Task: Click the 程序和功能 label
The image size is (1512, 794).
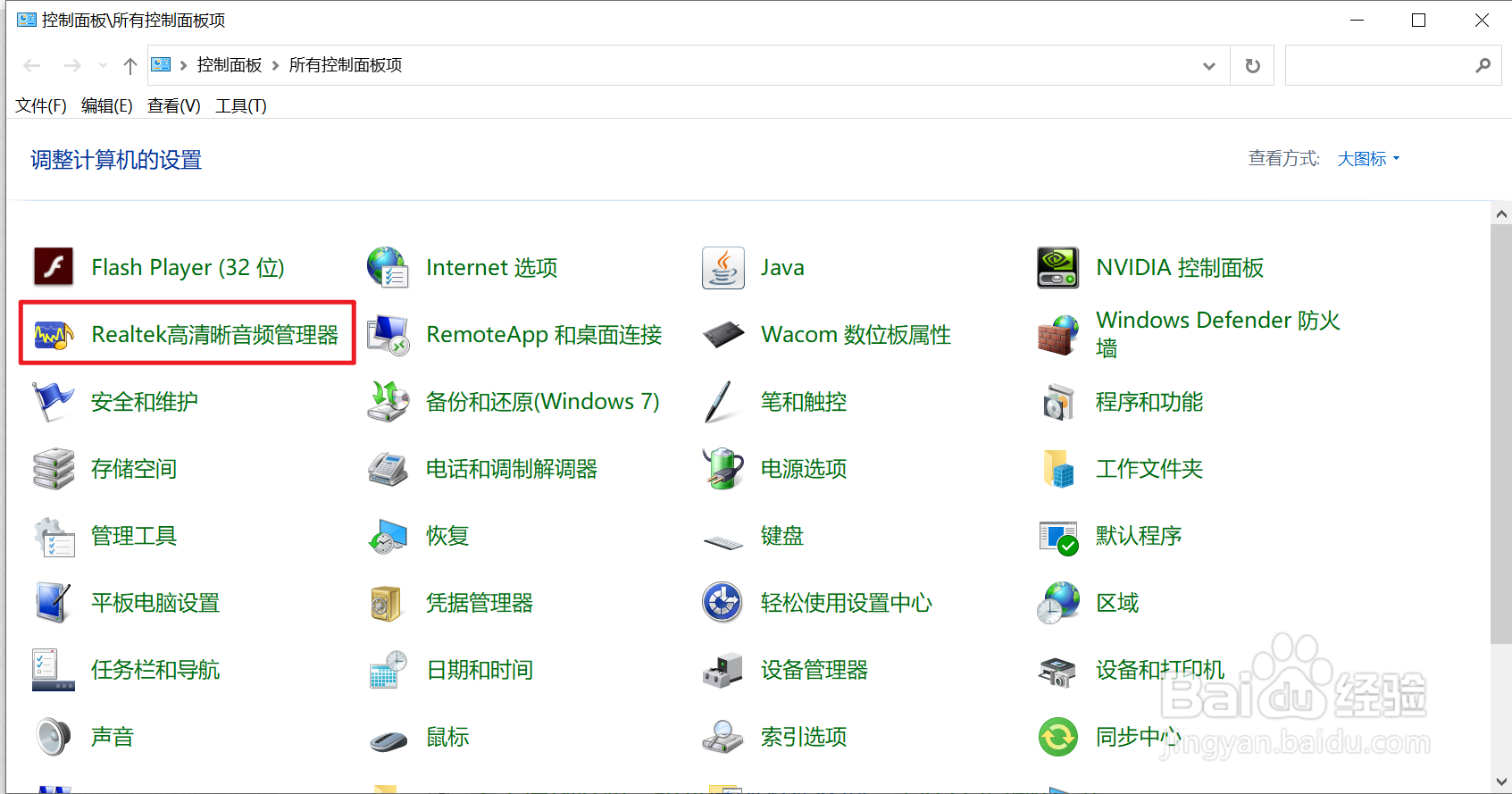Action: point(1149,402)
